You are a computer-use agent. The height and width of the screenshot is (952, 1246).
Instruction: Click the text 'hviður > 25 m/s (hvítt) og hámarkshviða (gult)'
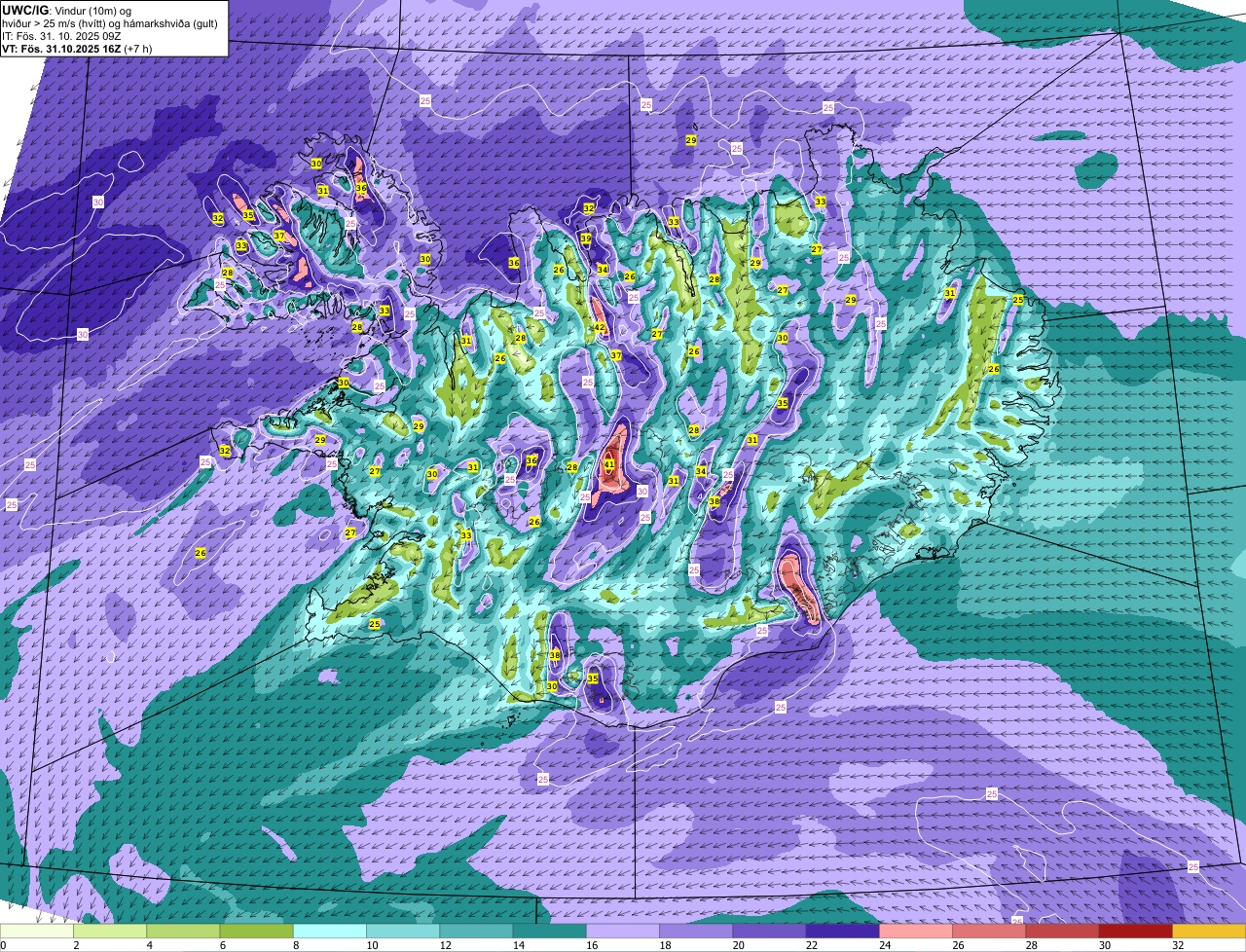point(110,22)
